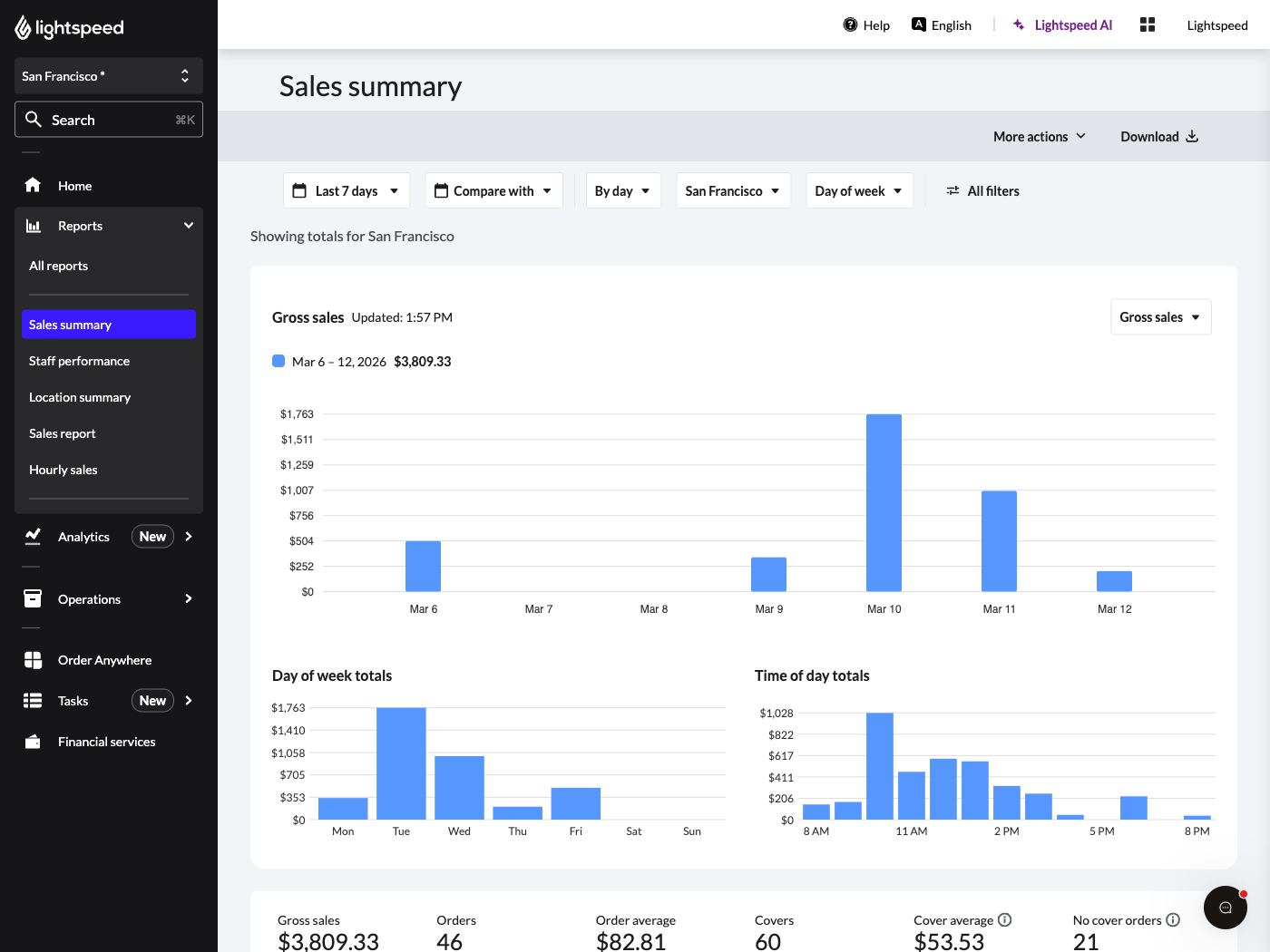Expand the More actions menu
1270x952 pixels.
coord(1039,136)
